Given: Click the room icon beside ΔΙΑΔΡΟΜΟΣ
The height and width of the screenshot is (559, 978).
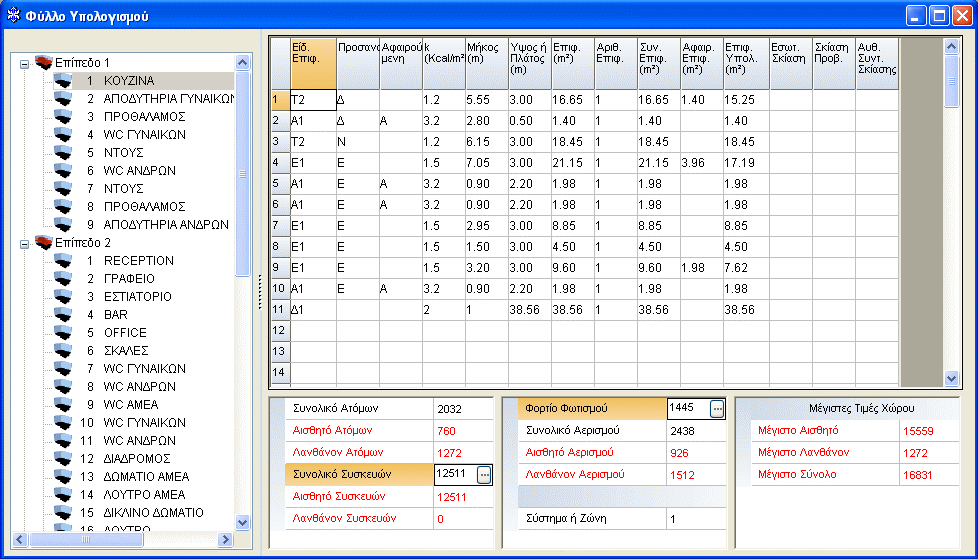Looking at the screenshot, I should 62,459.
